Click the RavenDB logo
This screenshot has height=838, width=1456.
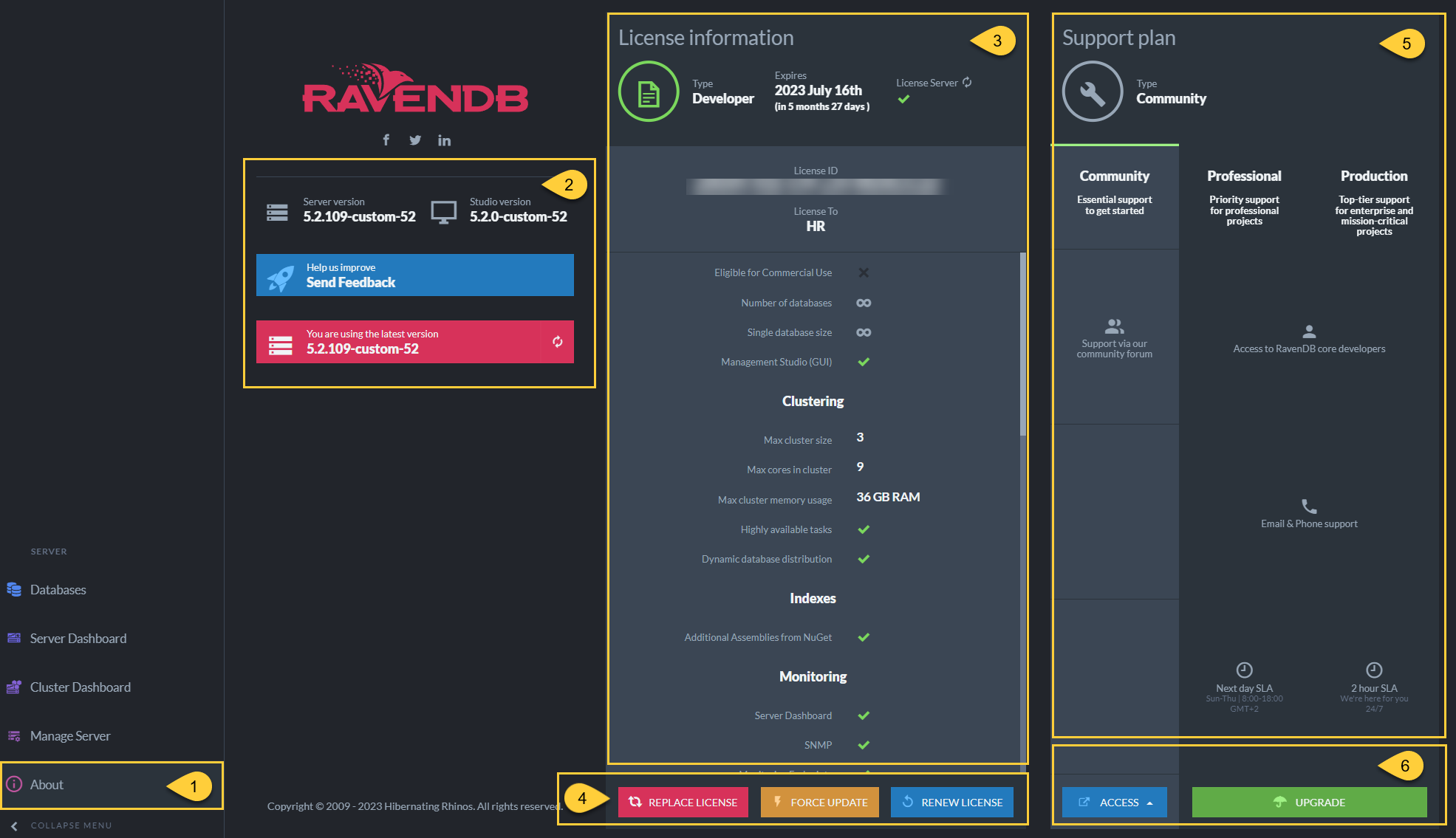pos(415,89)
